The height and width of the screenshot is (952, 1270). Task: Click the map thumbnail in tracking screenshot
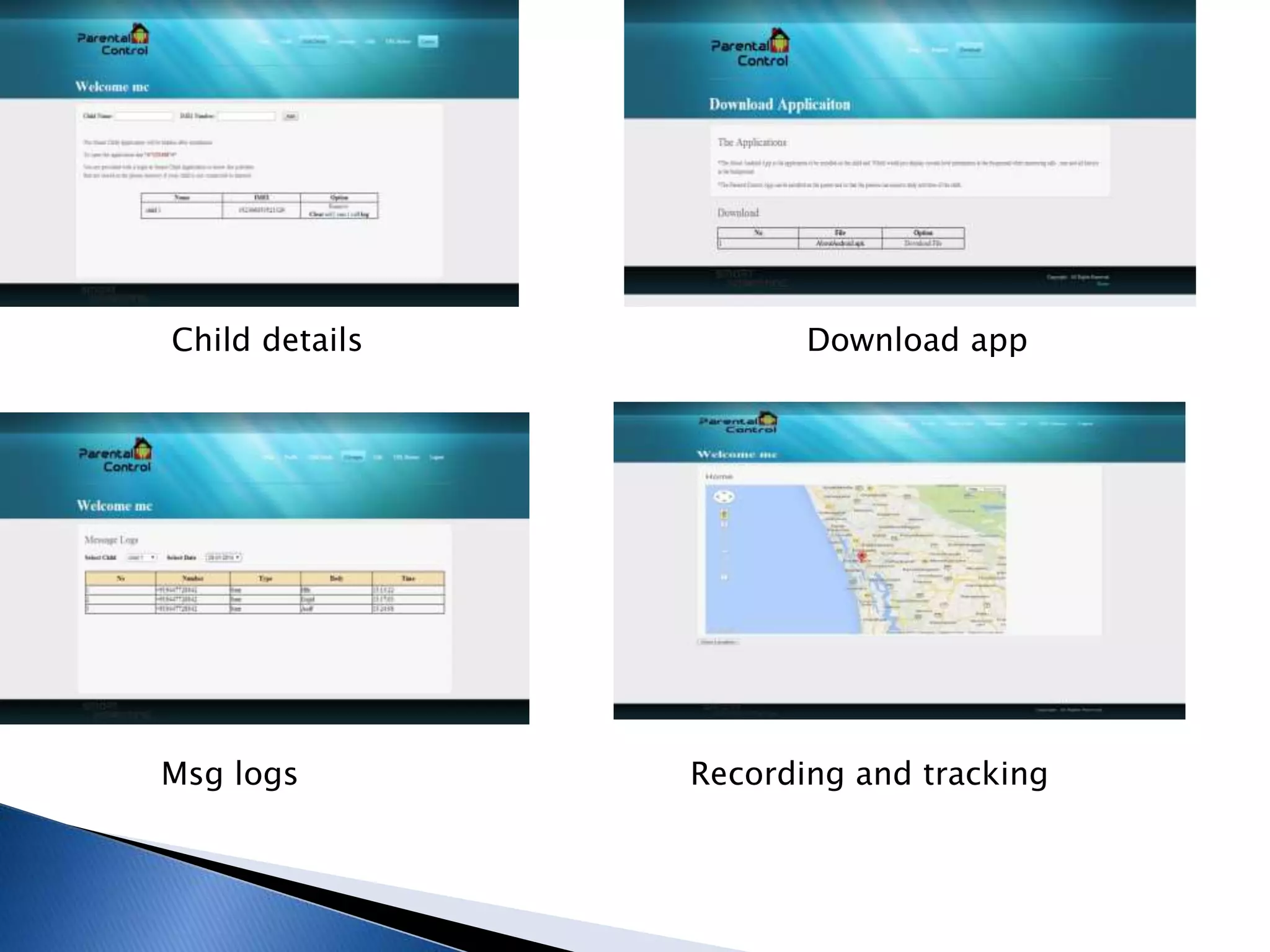(x=855, y=559)
